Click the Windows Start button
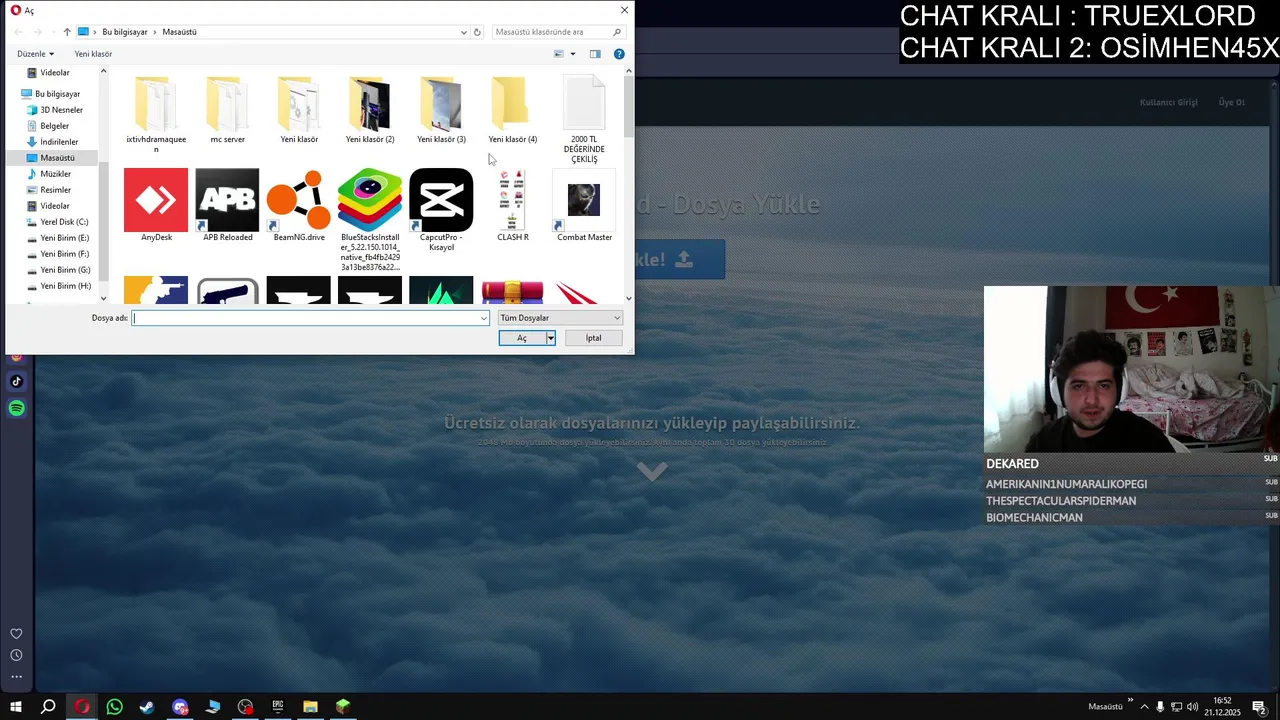 click(x=16, y=707)
